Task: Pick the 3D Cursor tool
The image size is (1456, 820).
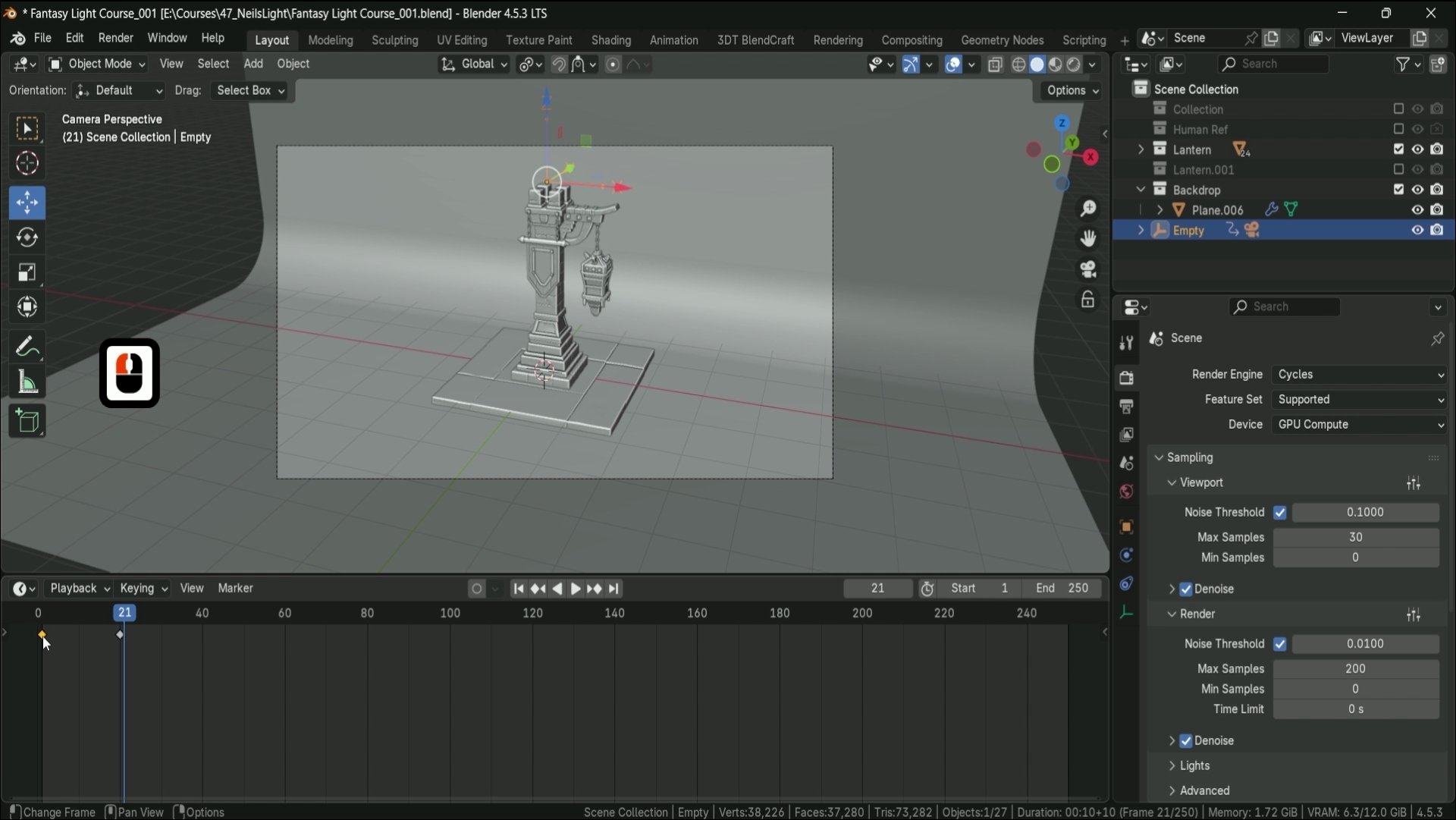Action: click(27, 164)
